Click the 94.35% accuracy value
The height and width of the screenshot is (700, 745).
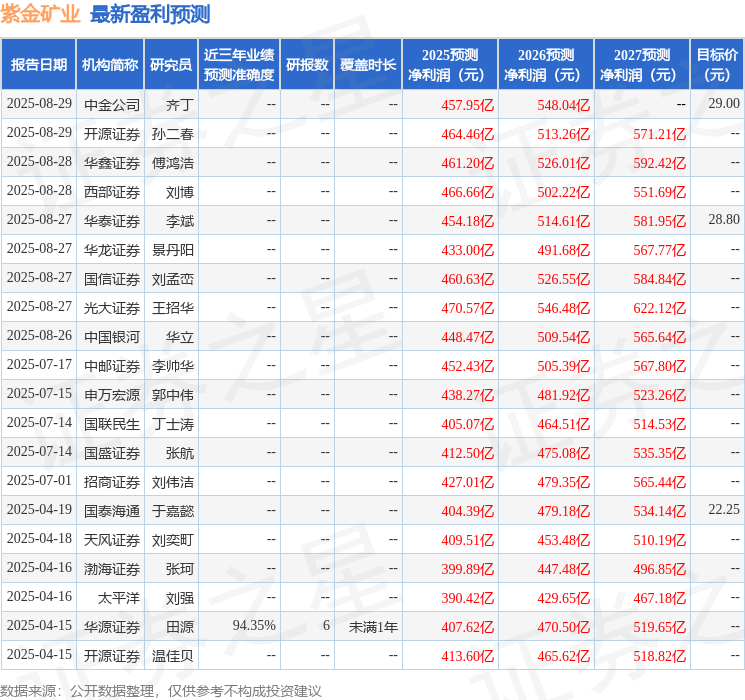tap(254, 625)
